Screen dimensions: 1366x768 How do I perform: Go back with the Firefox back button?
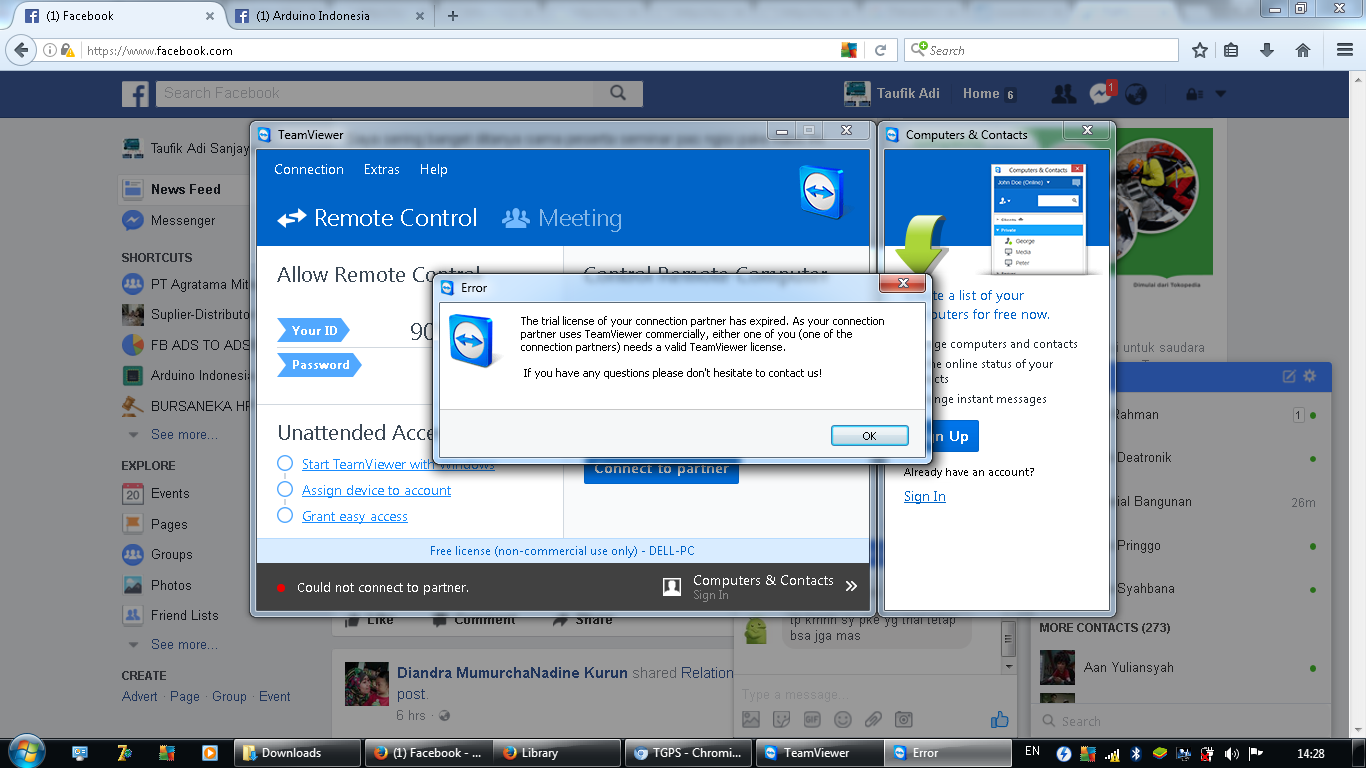[22, 50]
